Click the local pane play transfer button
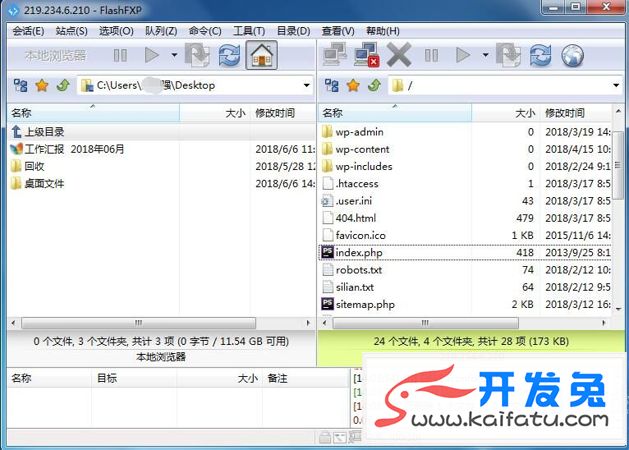The image size is (629, 450). coord(152,55)
